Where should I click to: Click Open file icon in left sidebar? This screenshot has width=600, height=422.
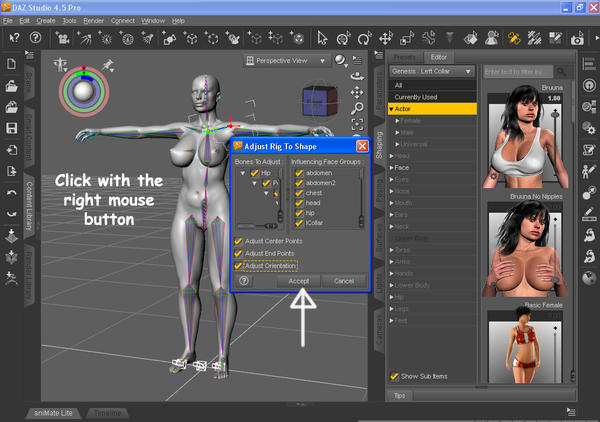coord(11,86)
